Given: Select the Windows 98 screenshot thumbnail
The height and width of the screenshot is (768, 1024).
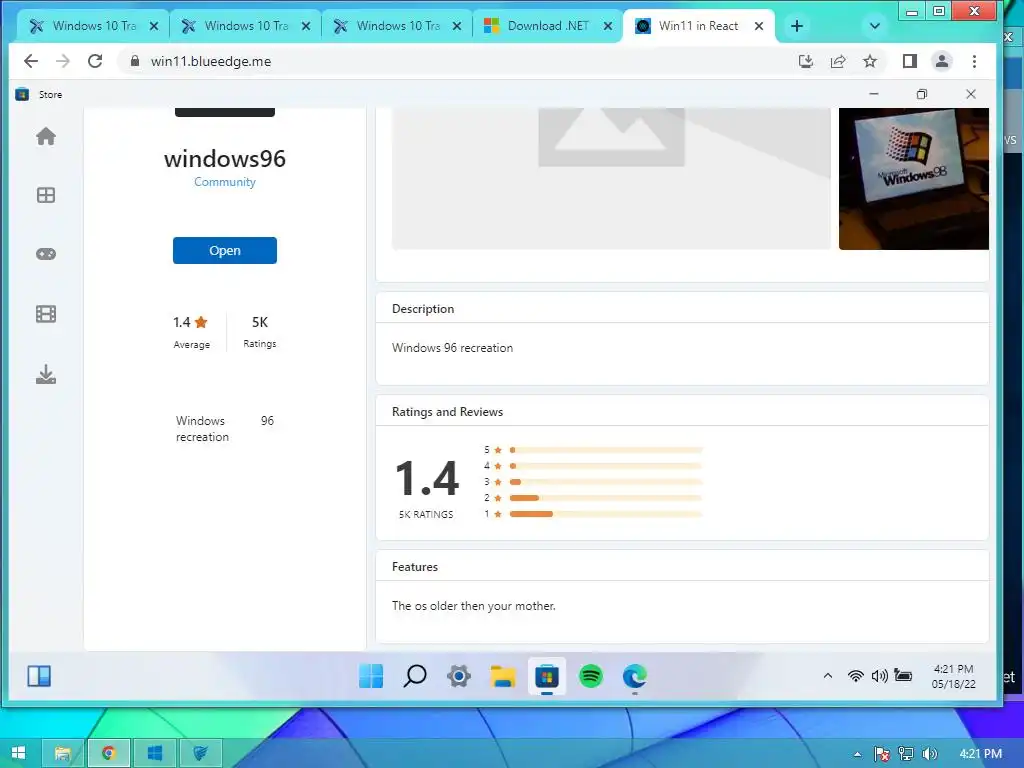Looking at the screenshot, I should click(914, 179).
